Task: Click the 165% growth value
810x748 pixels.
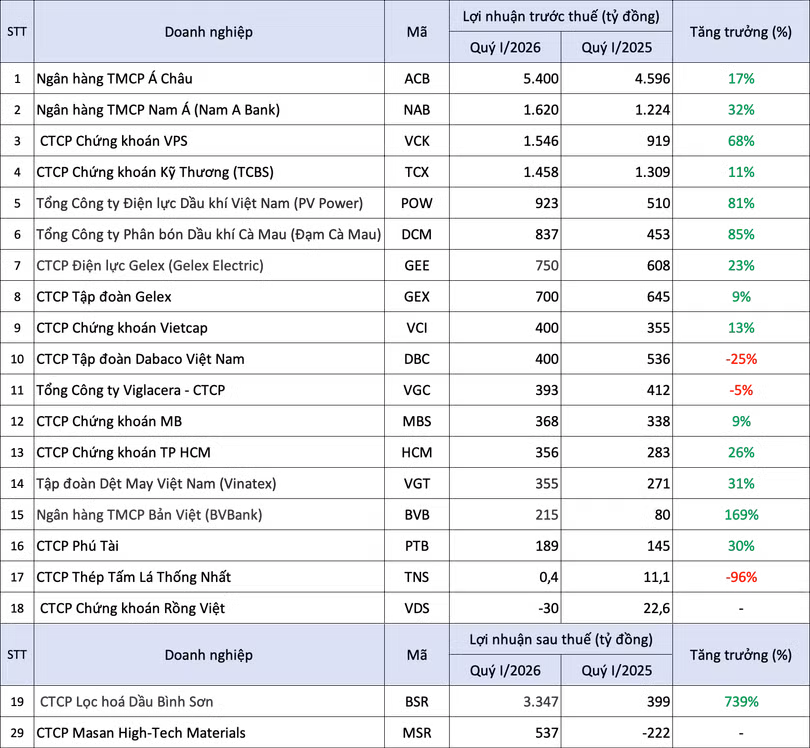Action: [741, 515]
